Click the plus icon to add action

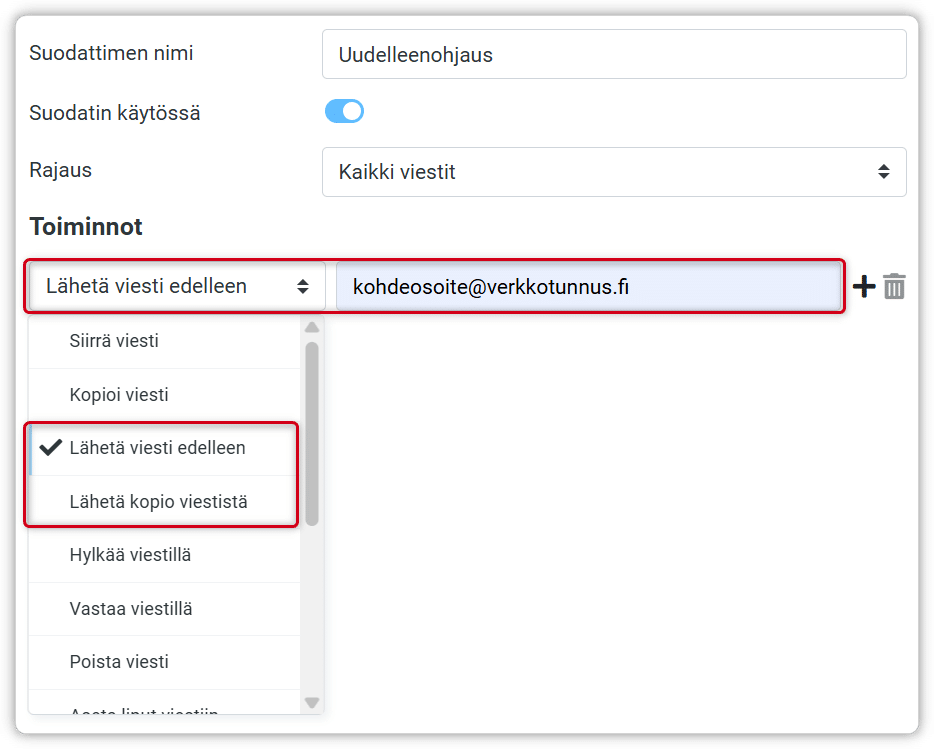pyautogui.click(x=863, y=287)
